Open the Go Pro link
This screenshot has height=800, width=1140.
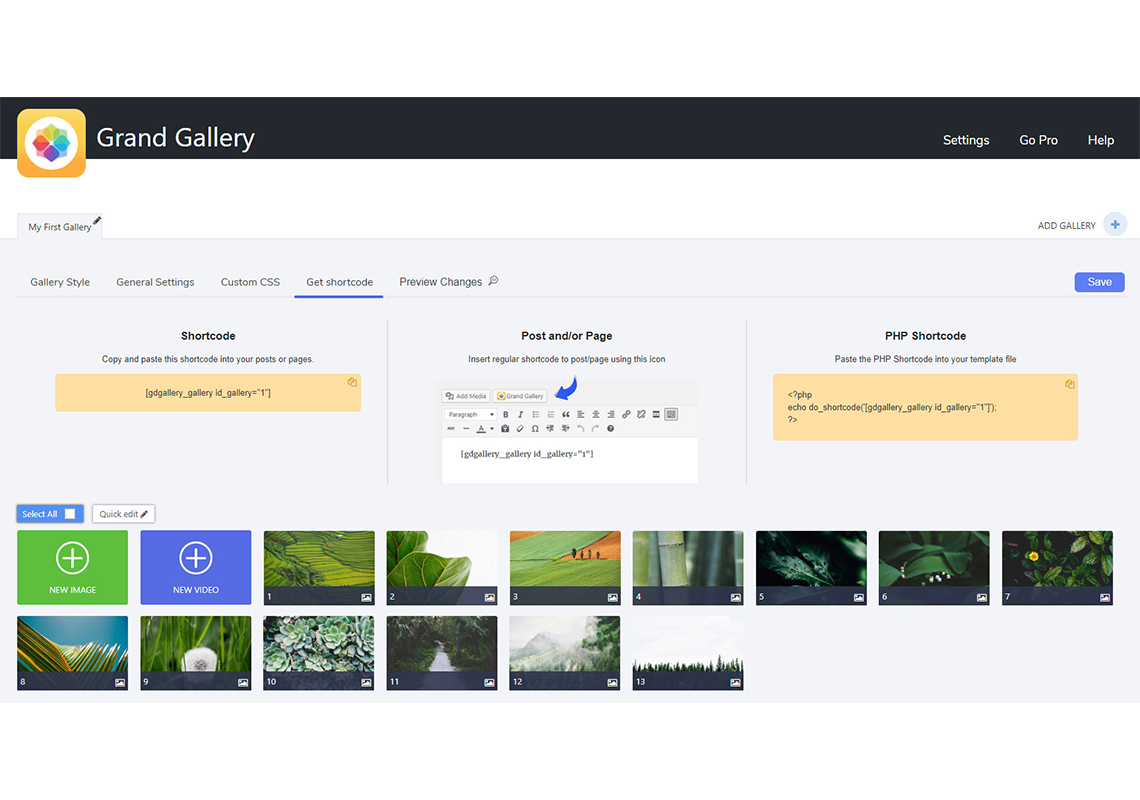1038,140
